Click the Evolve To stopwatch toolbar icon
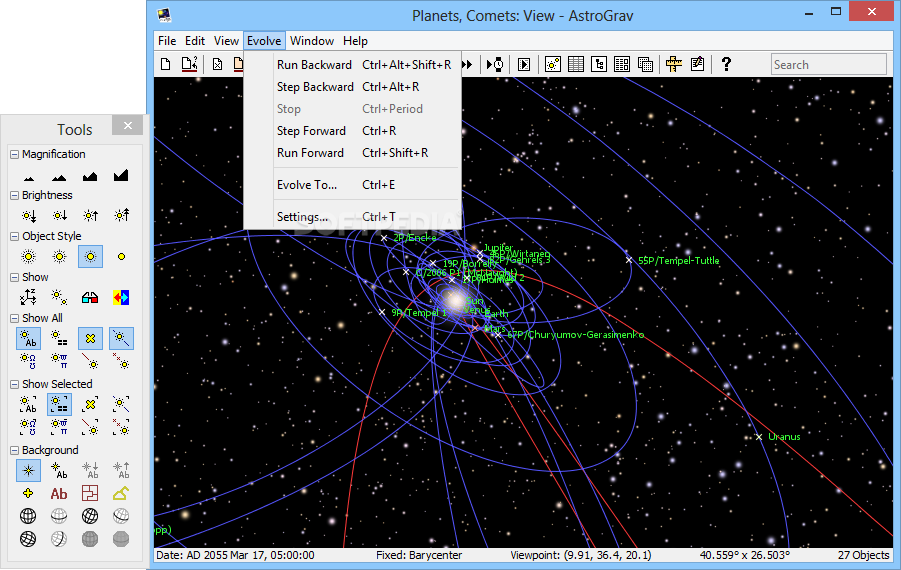The height and width of the screenshot is (570, 901). pos(495,64)
